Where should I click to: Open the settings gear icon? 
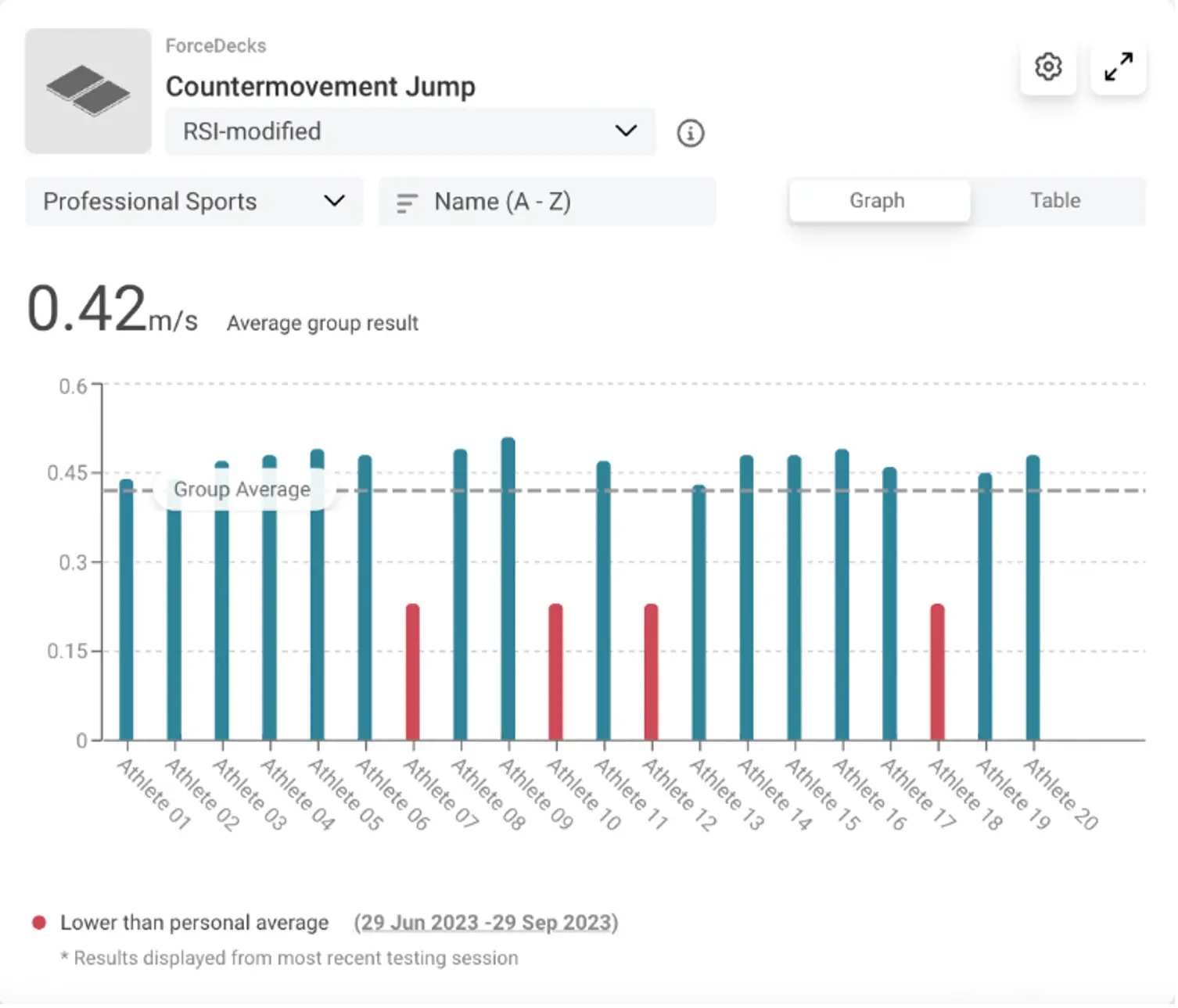(1048, 67)
